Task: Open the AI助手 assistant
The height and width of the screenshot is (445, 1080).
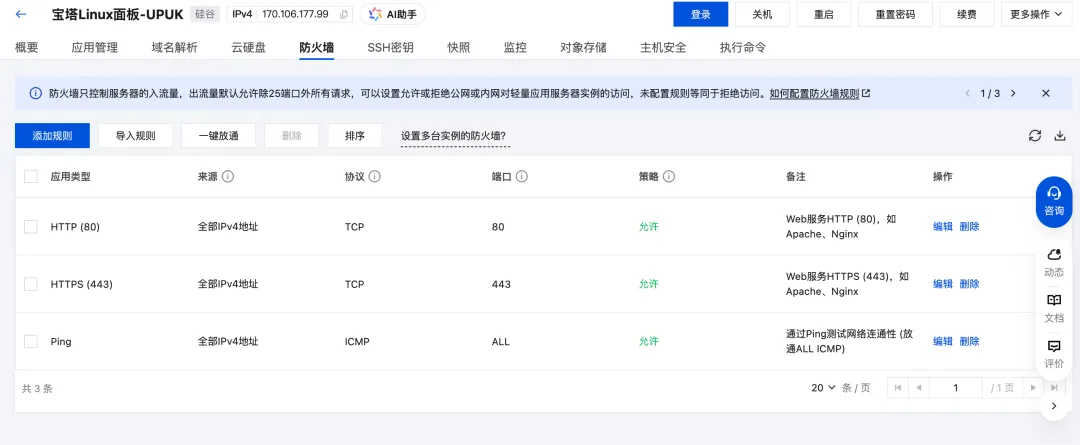Action: pyautogui.click(x=393, y=14)
